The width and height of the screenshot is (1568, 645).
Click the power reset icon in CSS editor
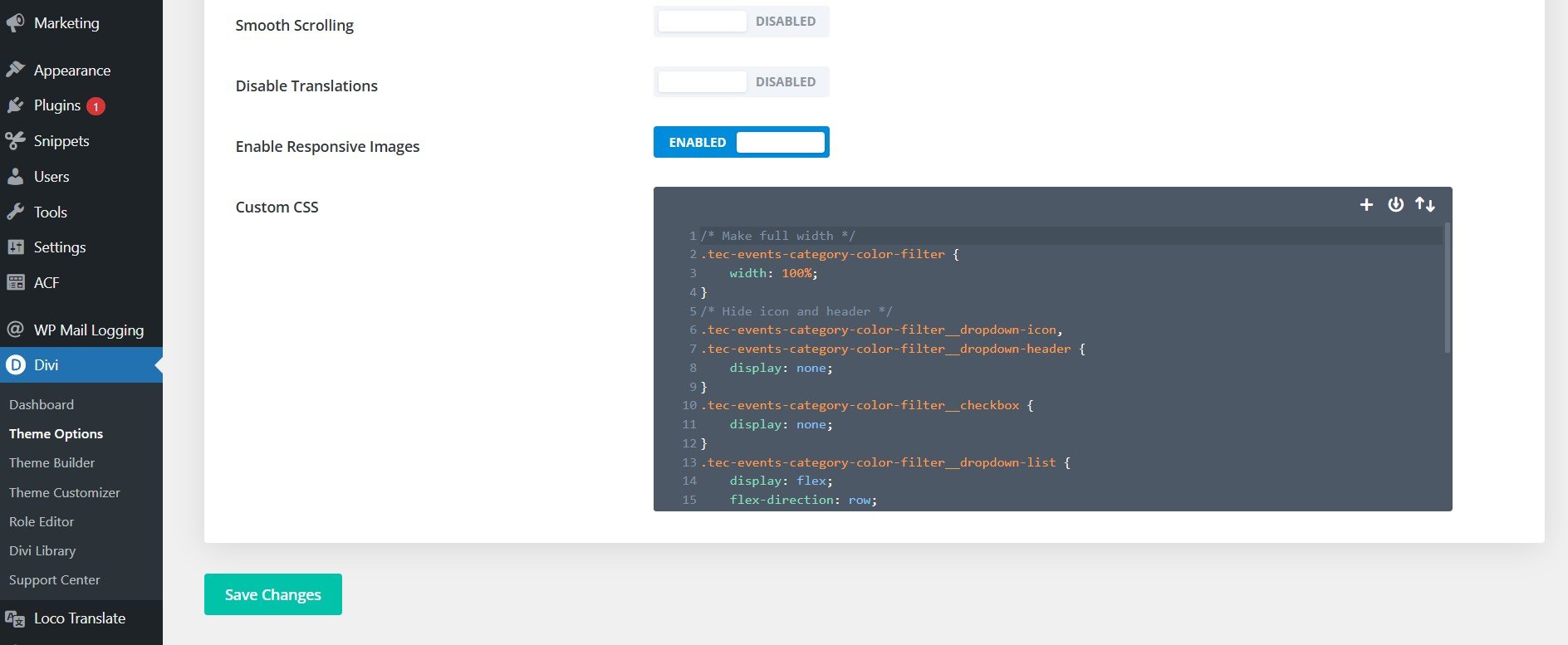[1395, 204]
